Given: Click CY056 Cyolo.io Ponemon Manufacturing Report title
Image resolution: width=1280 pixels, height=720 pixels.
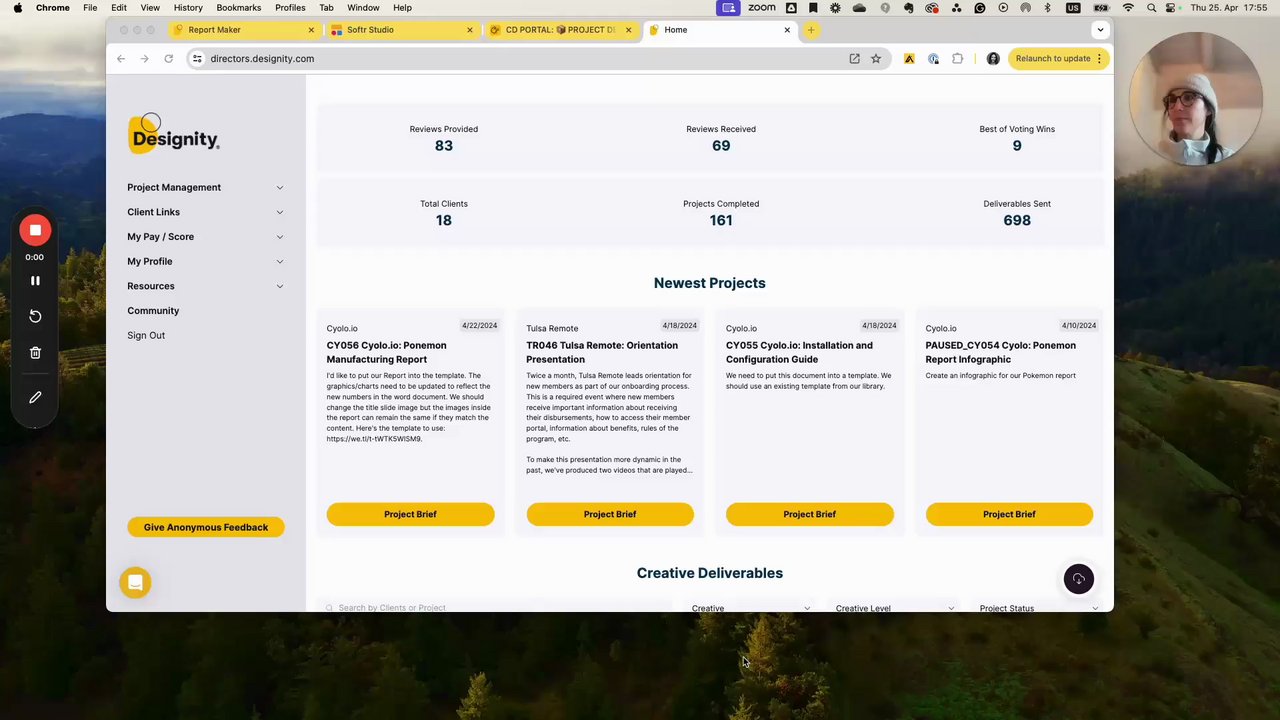Looking at the screenshot, I should coord(386,353).
